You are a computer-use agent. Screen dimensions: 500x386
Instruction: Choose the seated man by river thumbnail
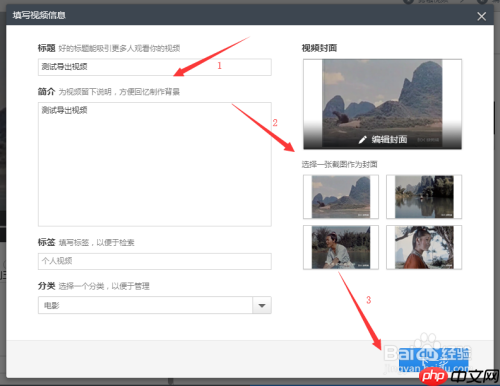pyautogui.click(x=341, y=247)
